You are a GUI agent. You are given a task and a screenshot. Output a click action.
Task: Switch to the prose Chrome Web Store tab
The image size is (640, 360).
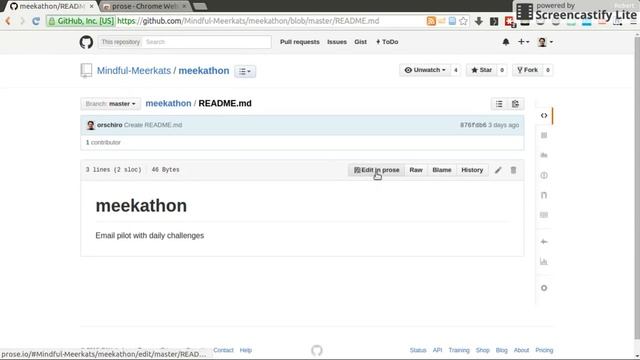coord(144,6)
